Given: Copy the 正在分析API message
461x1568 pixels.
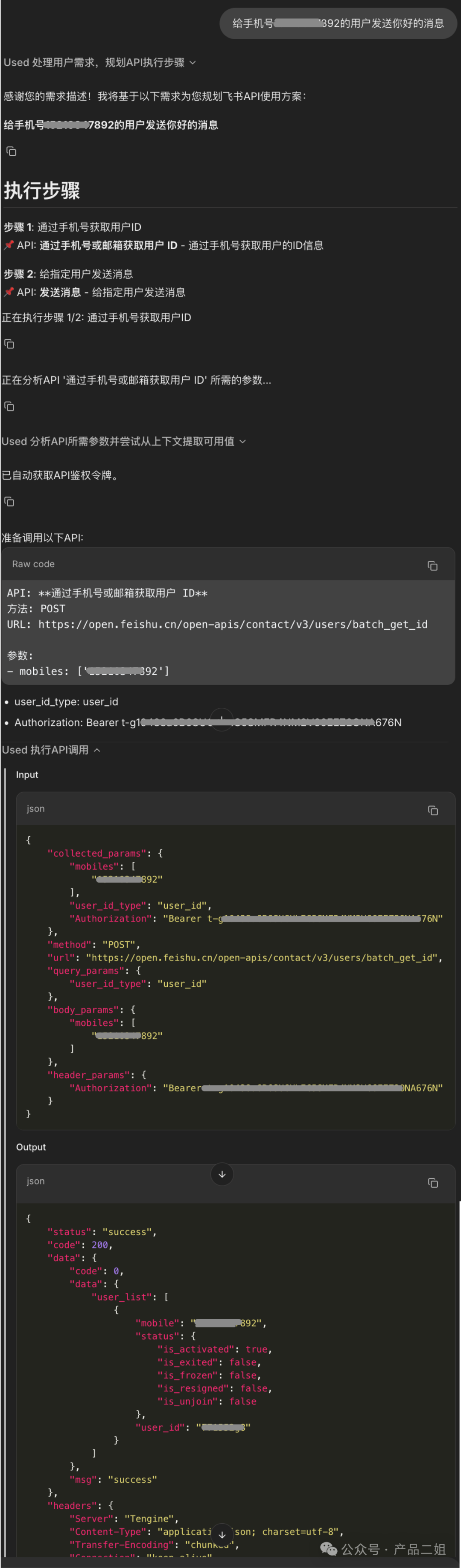Looking at the screenshot, I should tap(9, 406).
